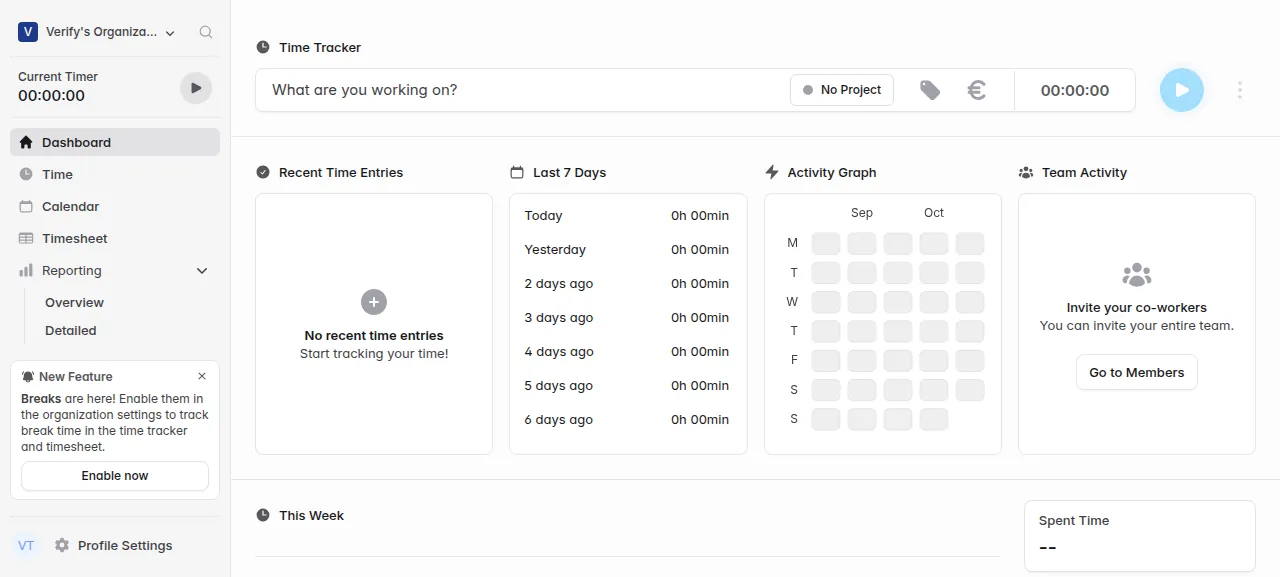Open the organization switcher dropdown
This screenshot has width=1280, height=577.
pyautogui.click(x=97, y=32)
